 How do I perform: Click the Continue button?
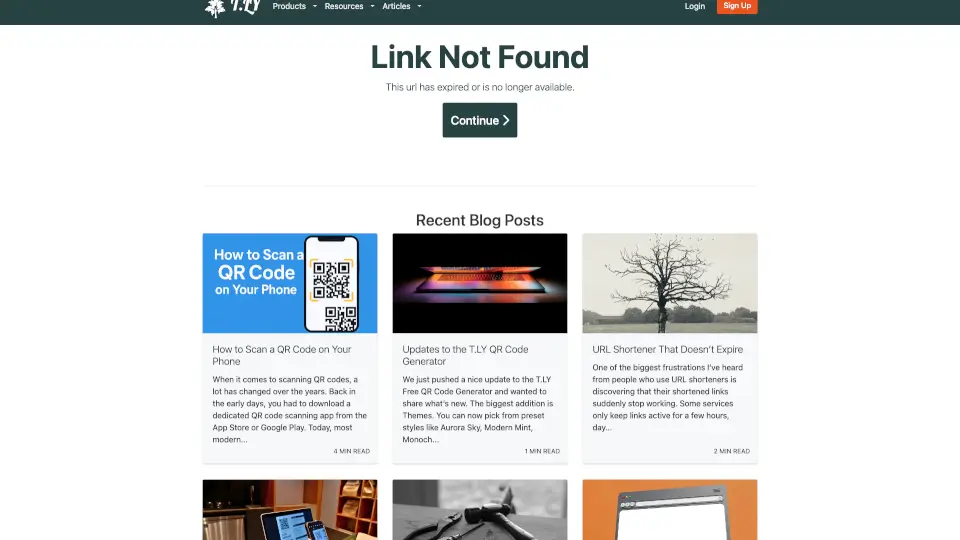480,120
